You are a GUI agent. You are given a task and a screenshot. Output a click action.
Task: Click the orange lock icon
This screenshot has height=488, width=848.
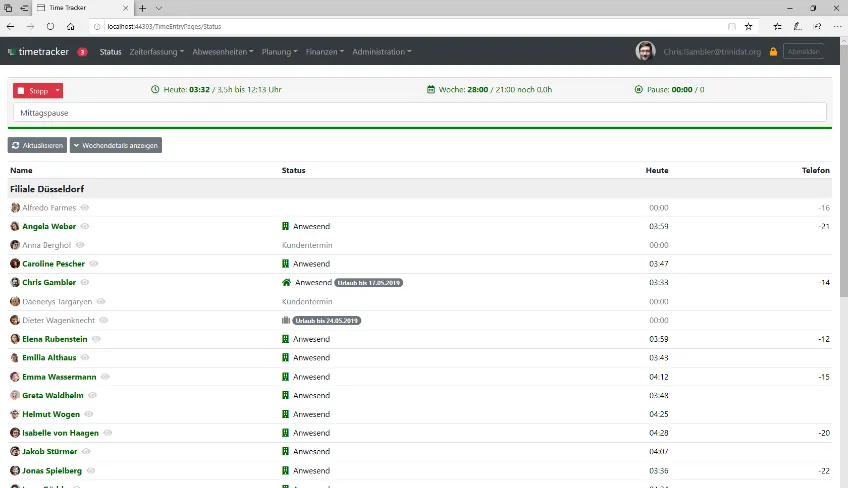(773, 52)
